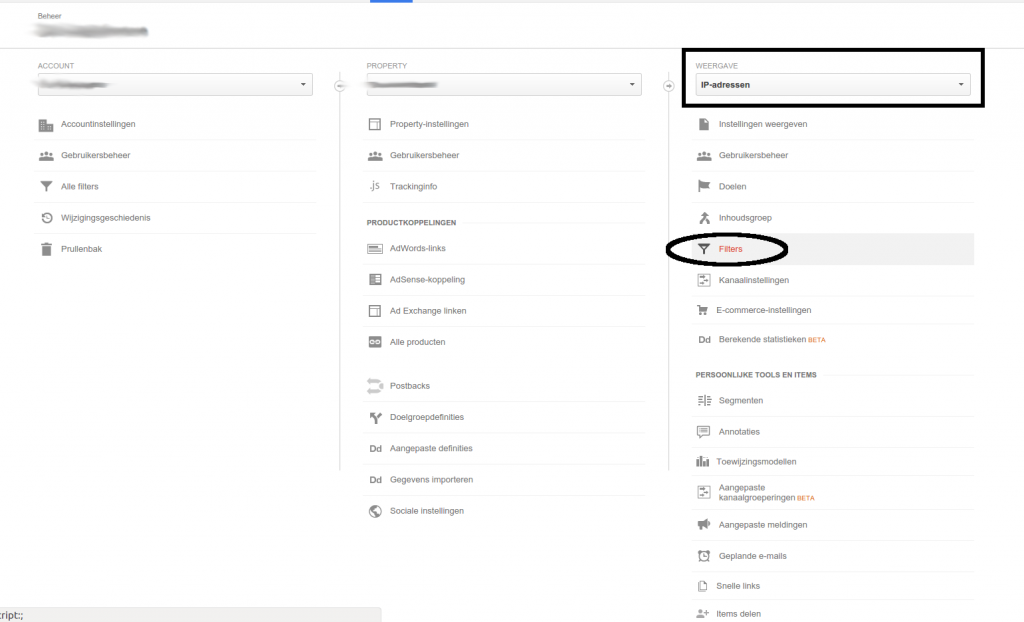This screenshot has width=1024, height=622.
Task: Click the shopping cart E-commerce icon
Action: click(703, 310)
